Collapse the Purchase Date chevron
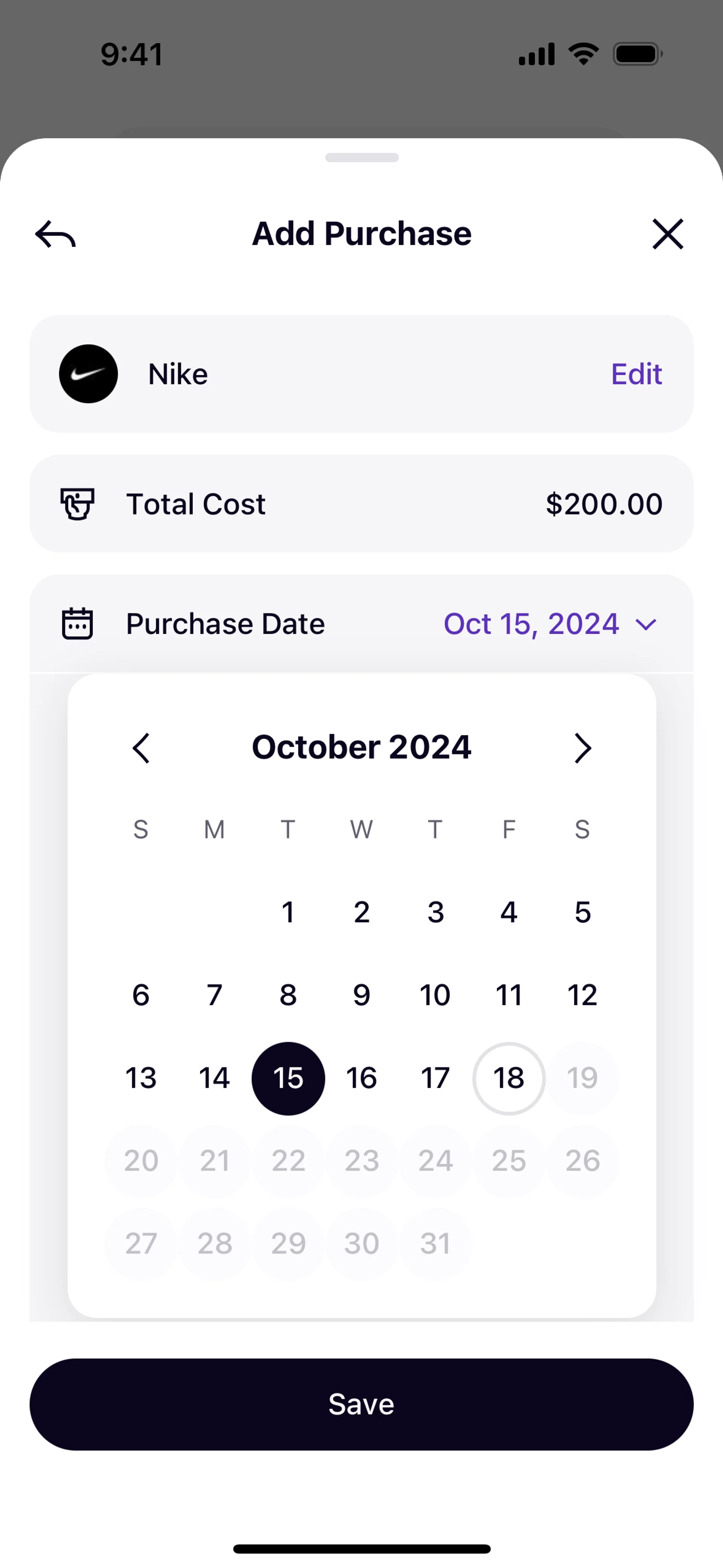Viewport: 723px width, 1568px height. coord(646,625)
